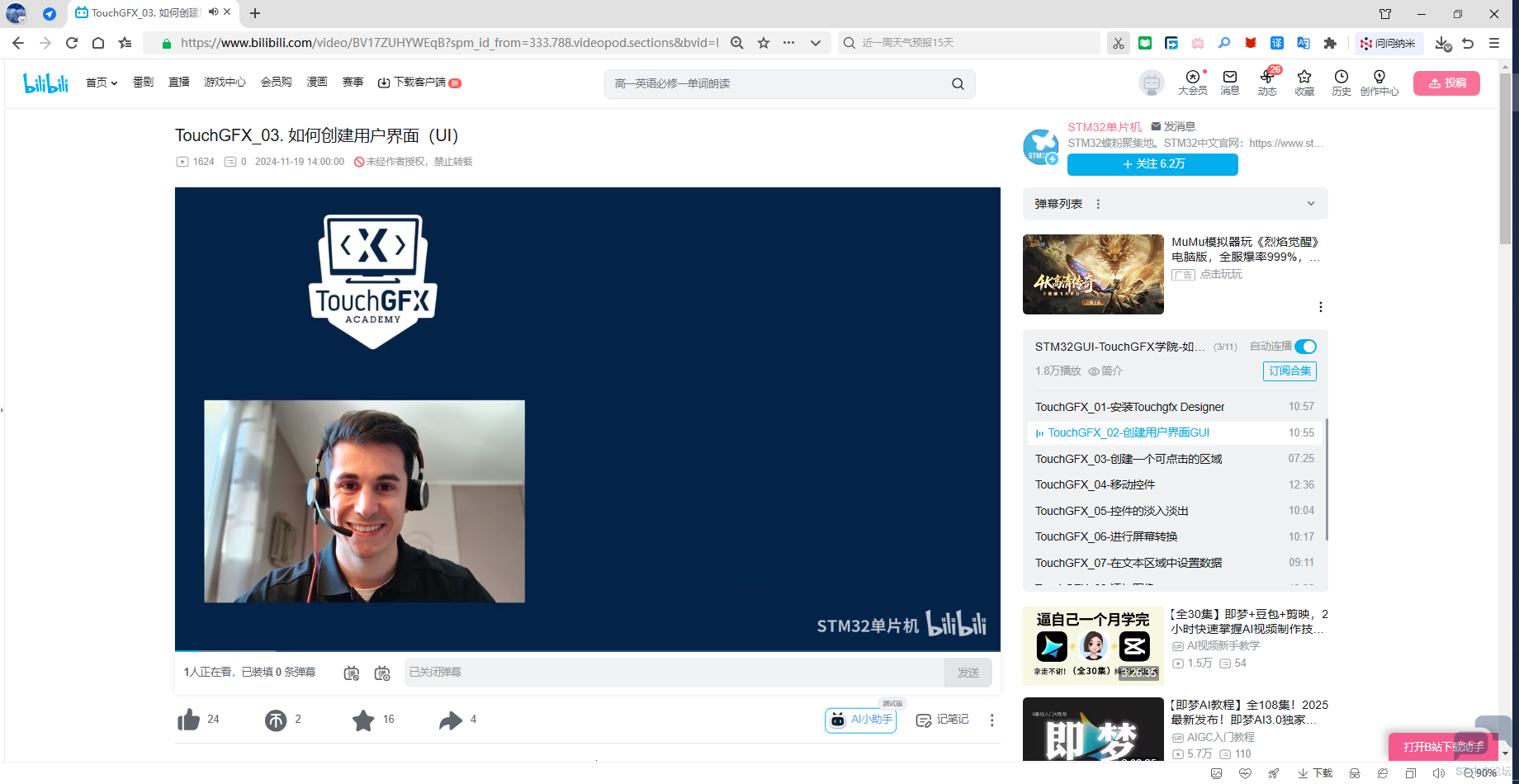The width and height of the screenshot is (1519, 784).
Task: Click the search magnifier in Bilibili search box
Action: pyautogui.click(x=958, y=84)
